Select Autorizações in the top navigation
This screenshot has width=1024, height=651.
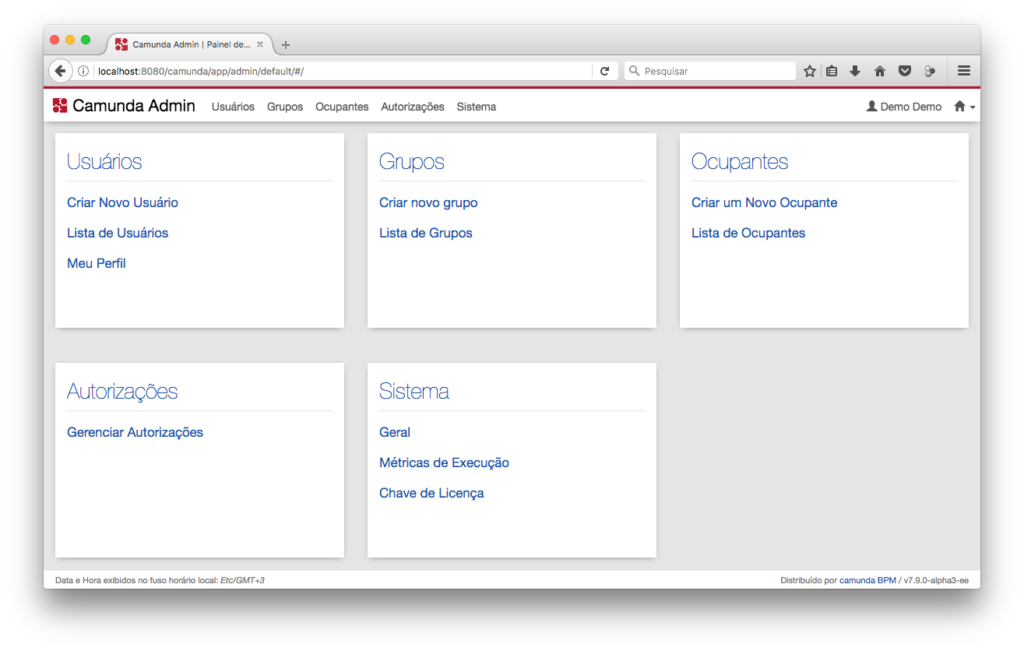(x=412, y=107)
